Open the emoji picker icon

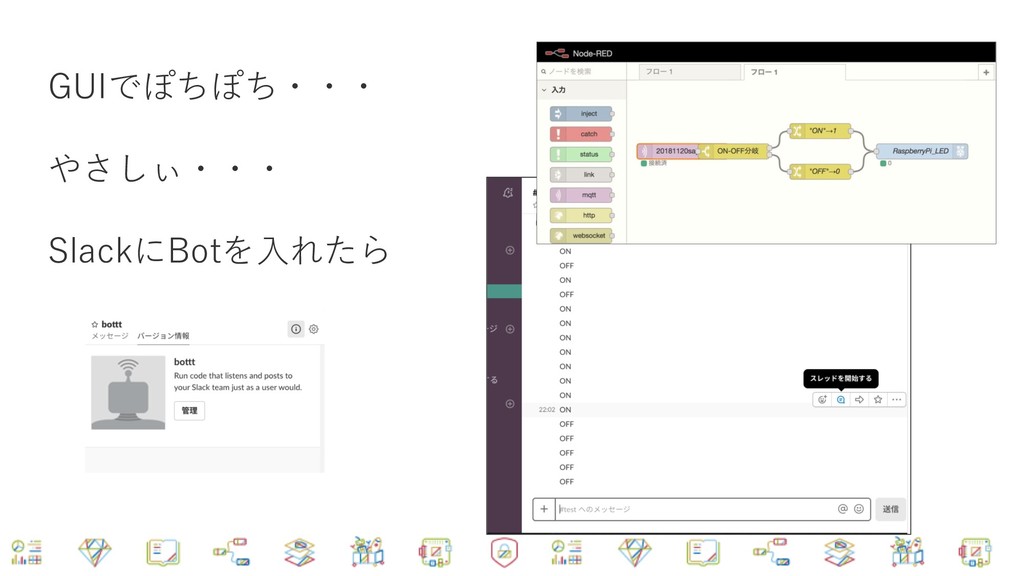click(x=859, y=509)
